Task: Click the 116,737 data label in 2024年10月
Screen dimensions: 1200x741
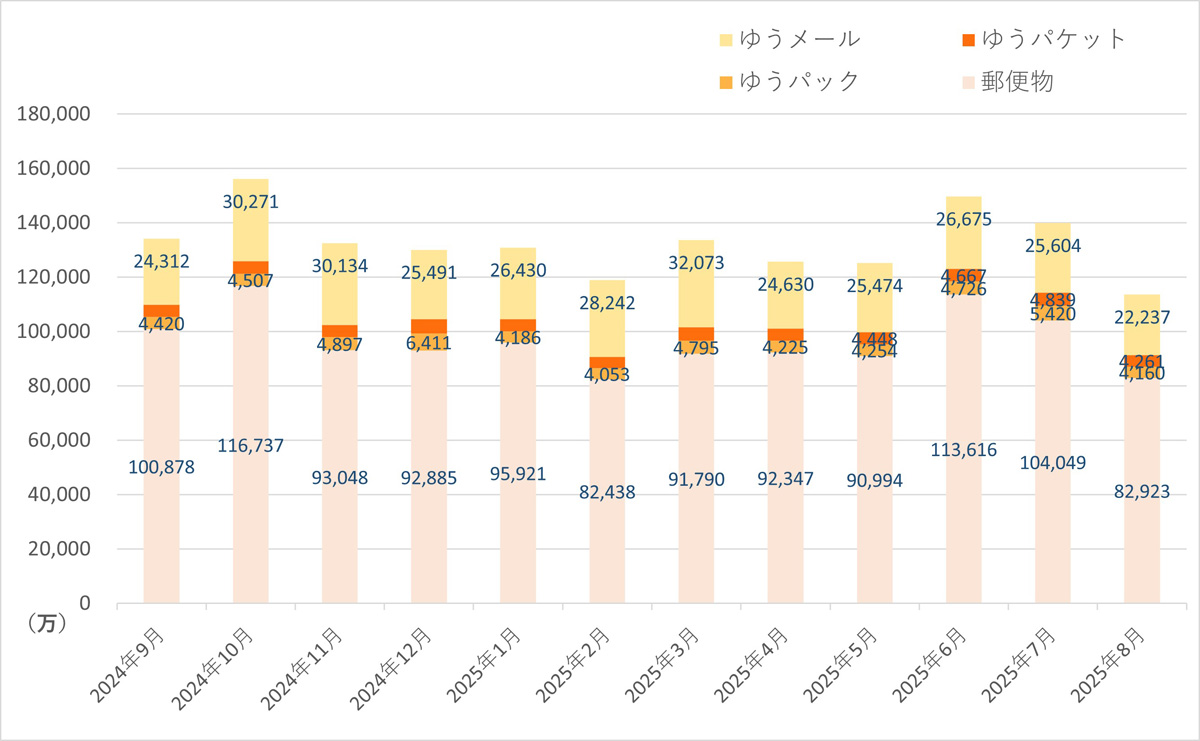Action: point(251,444)
